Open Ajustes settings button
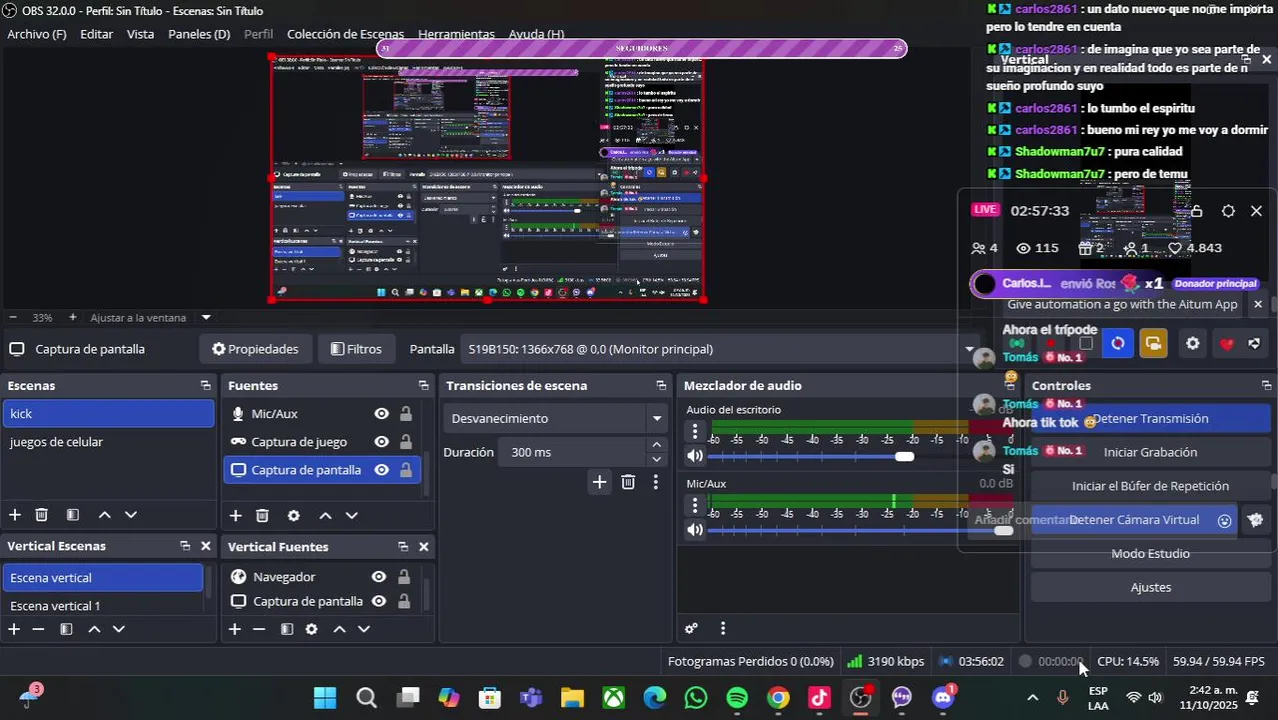The width and height of the screenshot is (1278, 720). point(1150,587)
